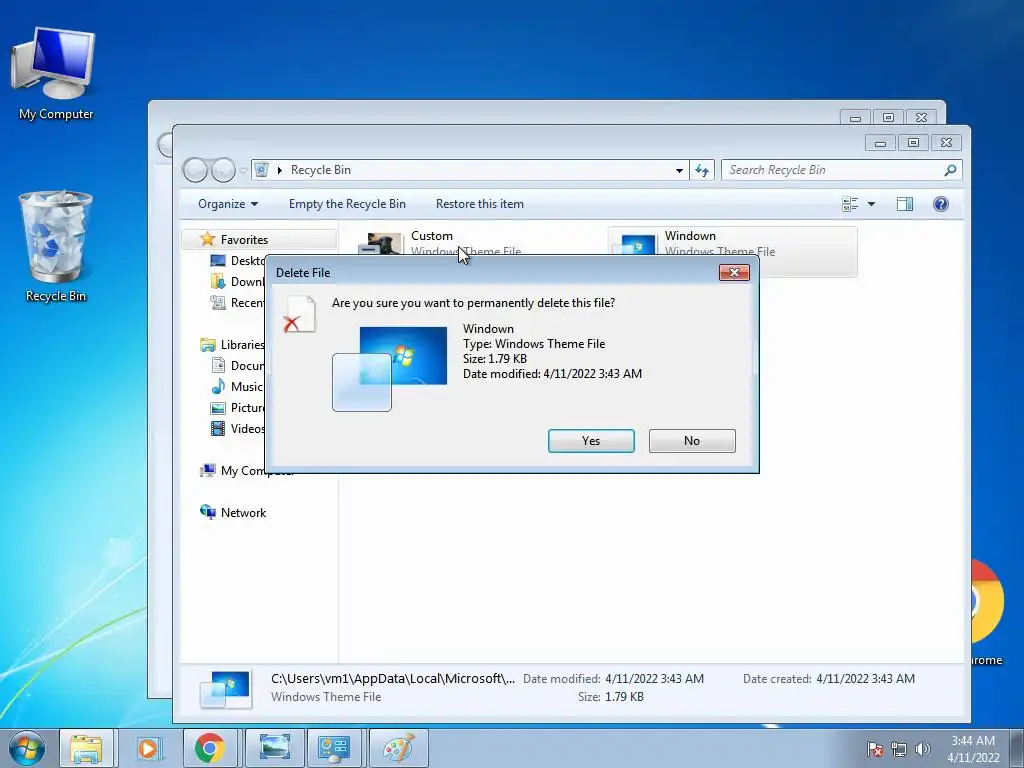Click the refresh button by address bar
Image resolution: width=1024 pixels, height=768 pixels.
(x=702, y=170)
